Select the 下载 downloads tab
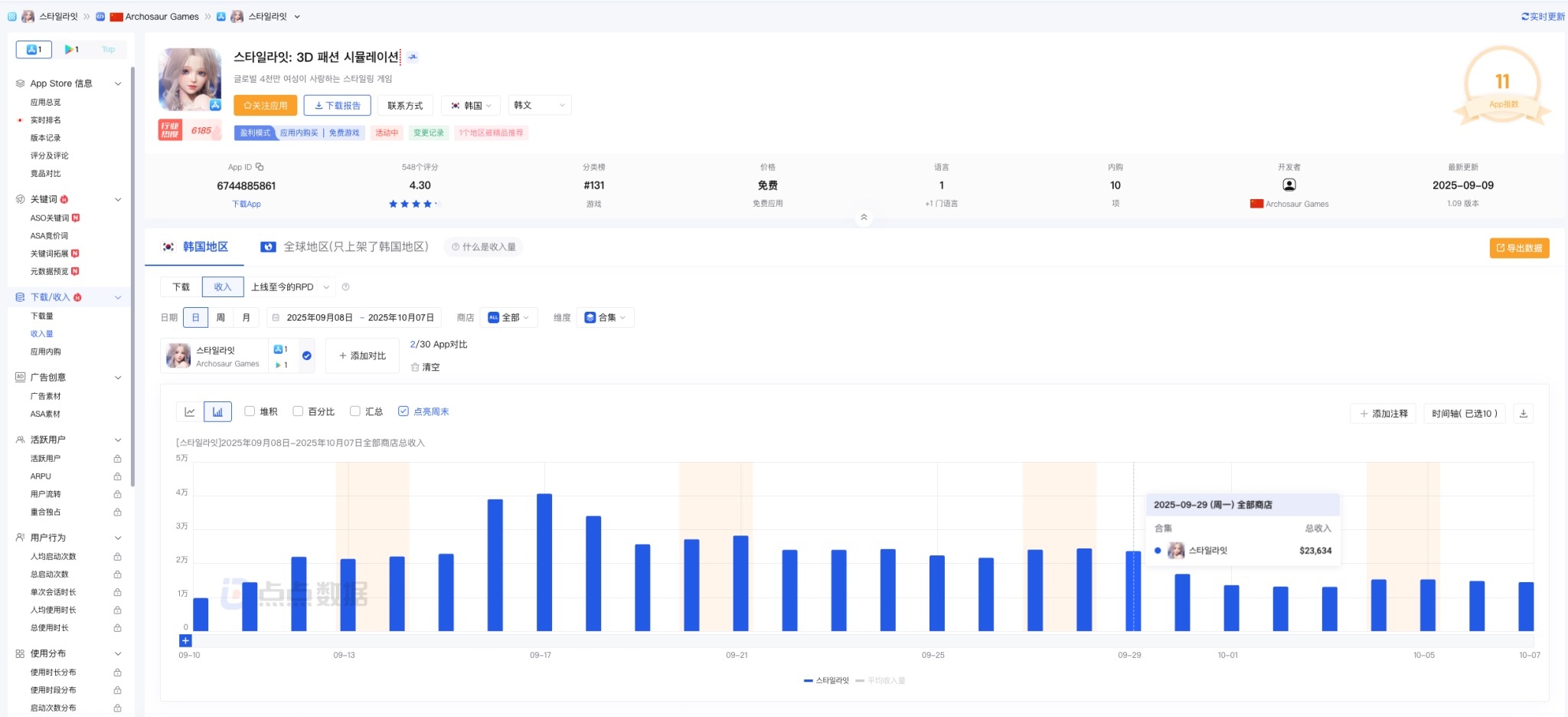Image resolution: width=1568 pixels, height=717 pixels. pos(181,287)
